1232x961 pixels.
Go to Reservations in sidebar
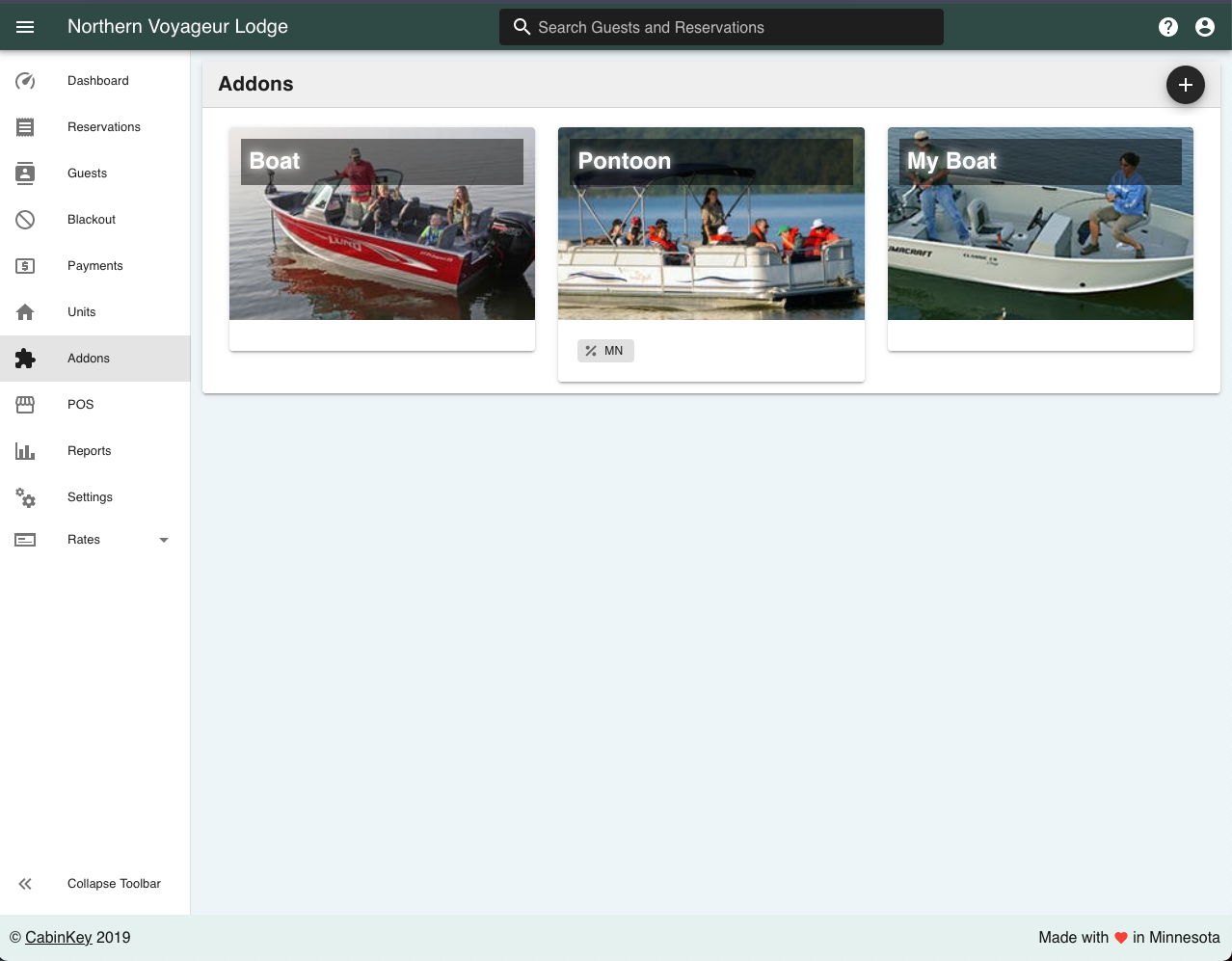point(103,127)
